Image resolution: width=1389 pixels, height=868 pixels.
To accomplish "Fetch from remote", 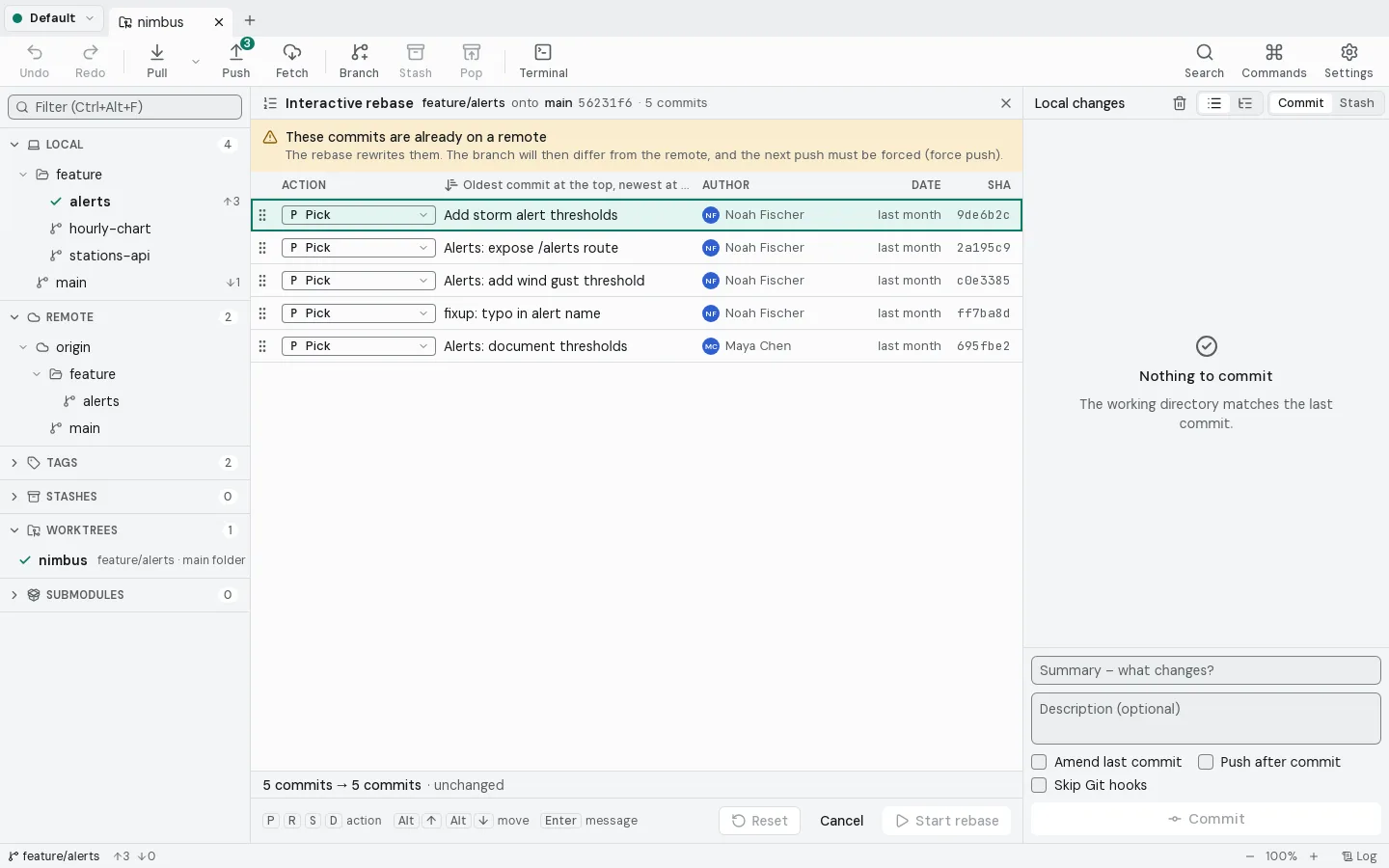I will pos(292,61).
